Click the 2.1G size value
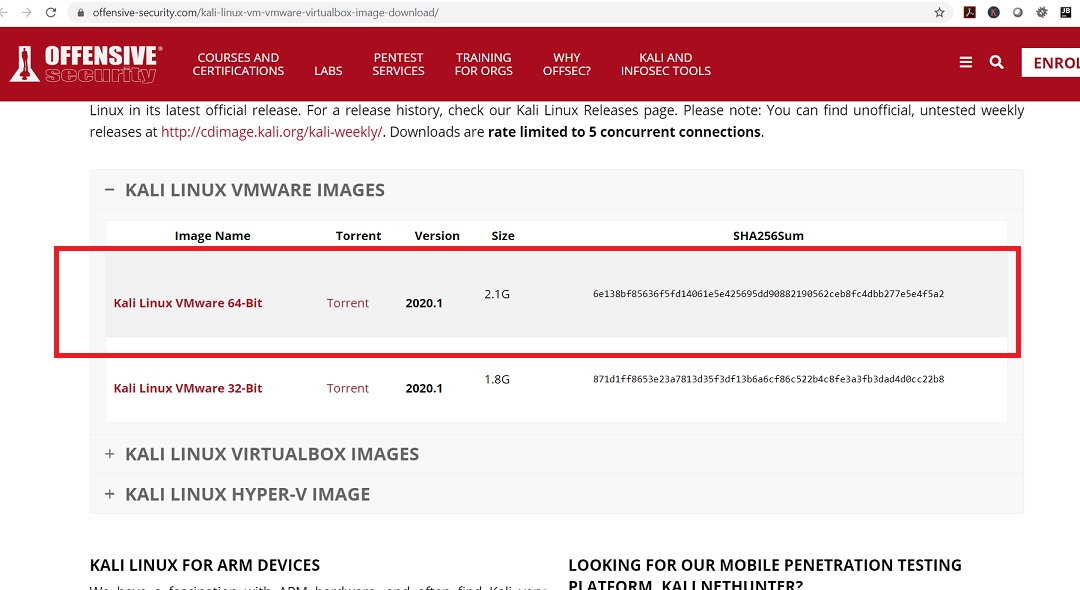The height and width of the screenshot is (590, 1080). click(497, 294)
